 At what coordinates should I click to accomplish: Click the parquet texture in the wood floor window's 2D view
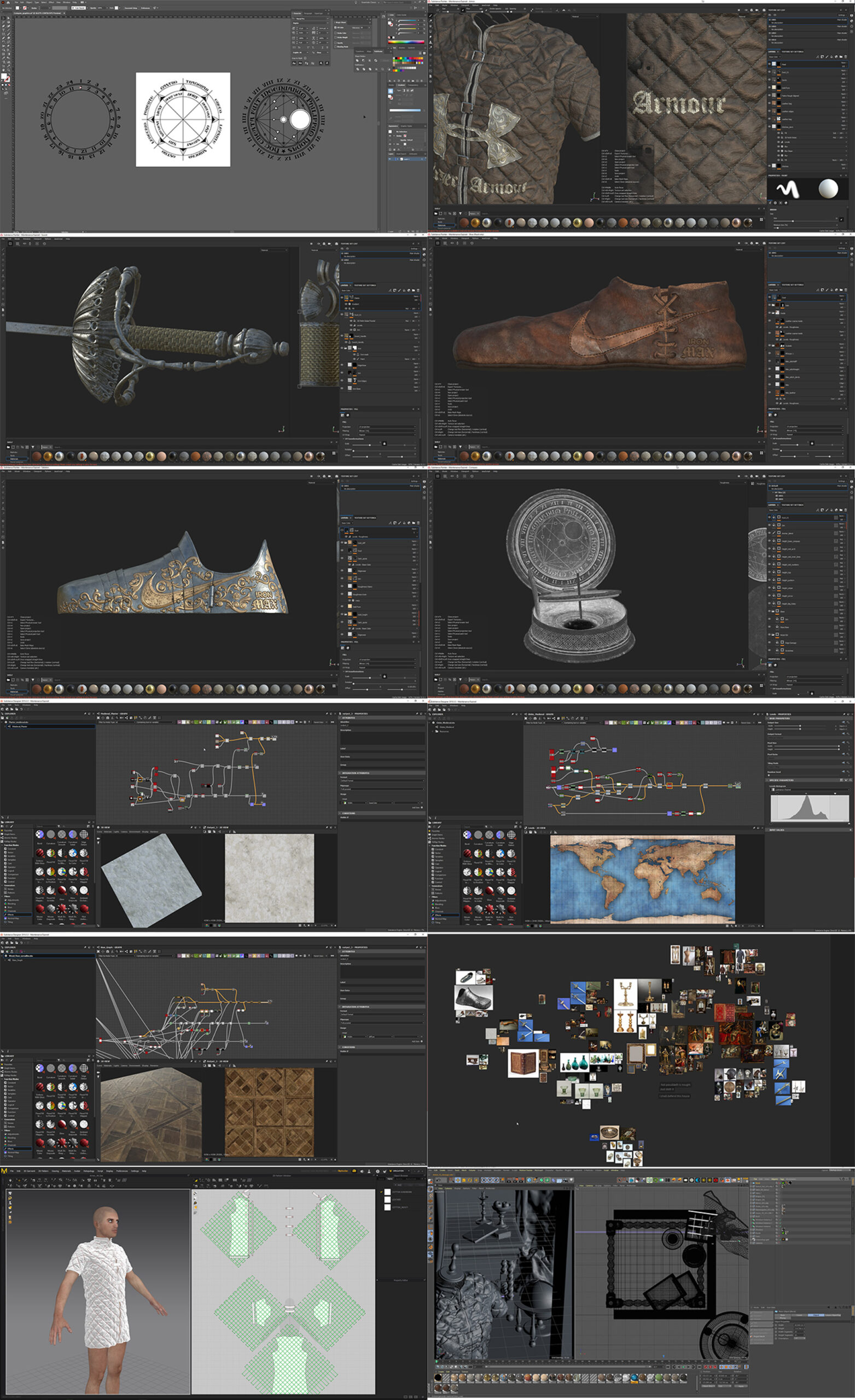click(x=270, y=1112)
